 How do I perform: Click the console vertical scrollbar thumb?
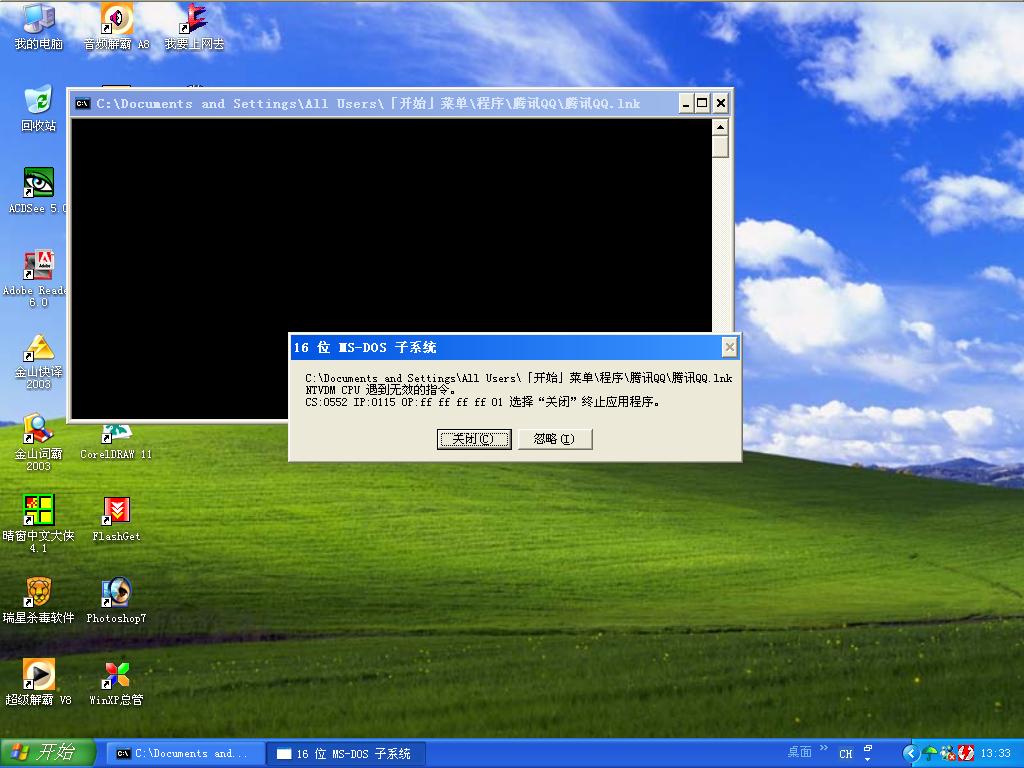point(720,146)
